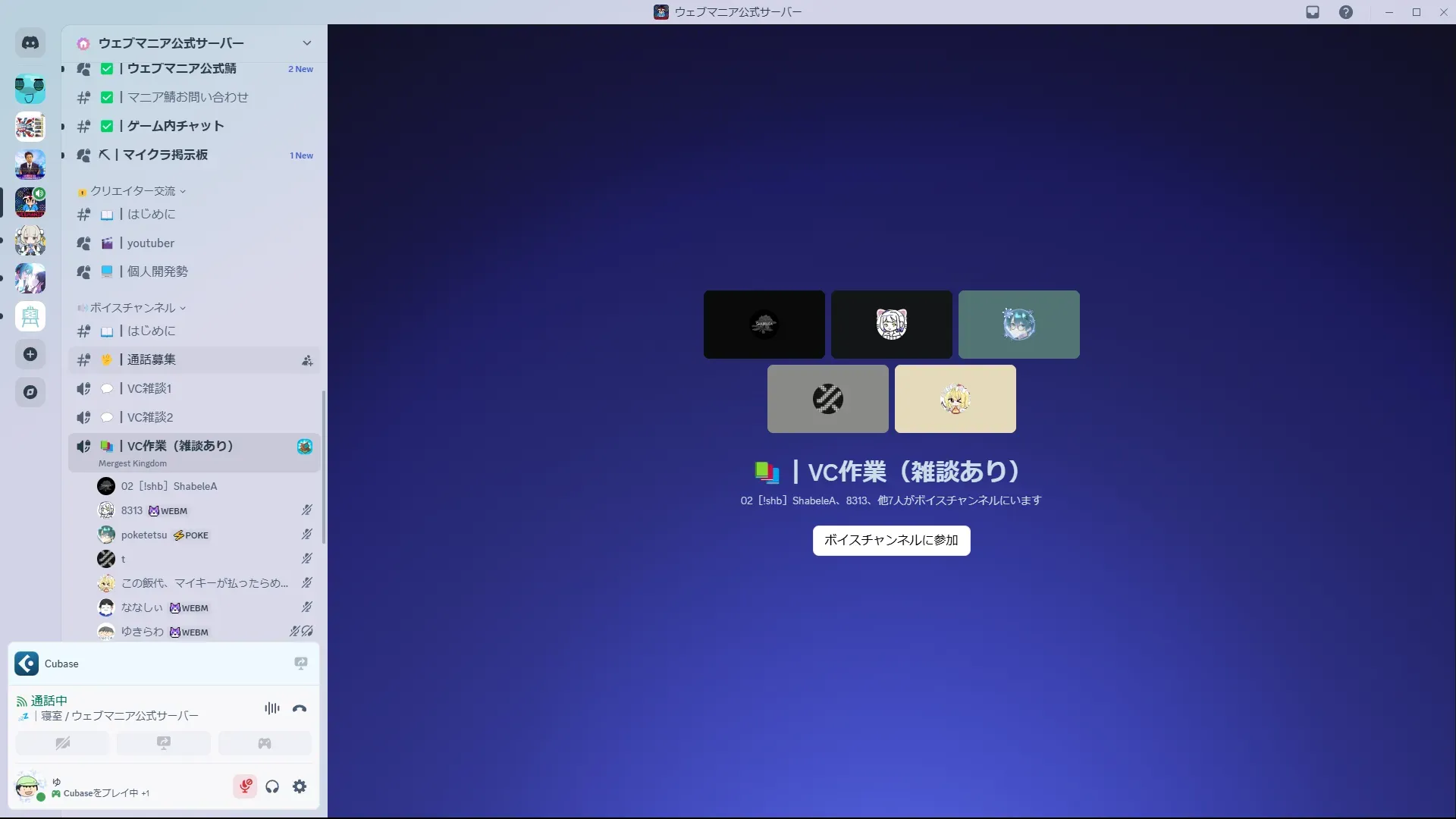This screenshot has width=1456, height=819.
Task: Open noise suppression waveform icon
Action: [x=271, y=708]
